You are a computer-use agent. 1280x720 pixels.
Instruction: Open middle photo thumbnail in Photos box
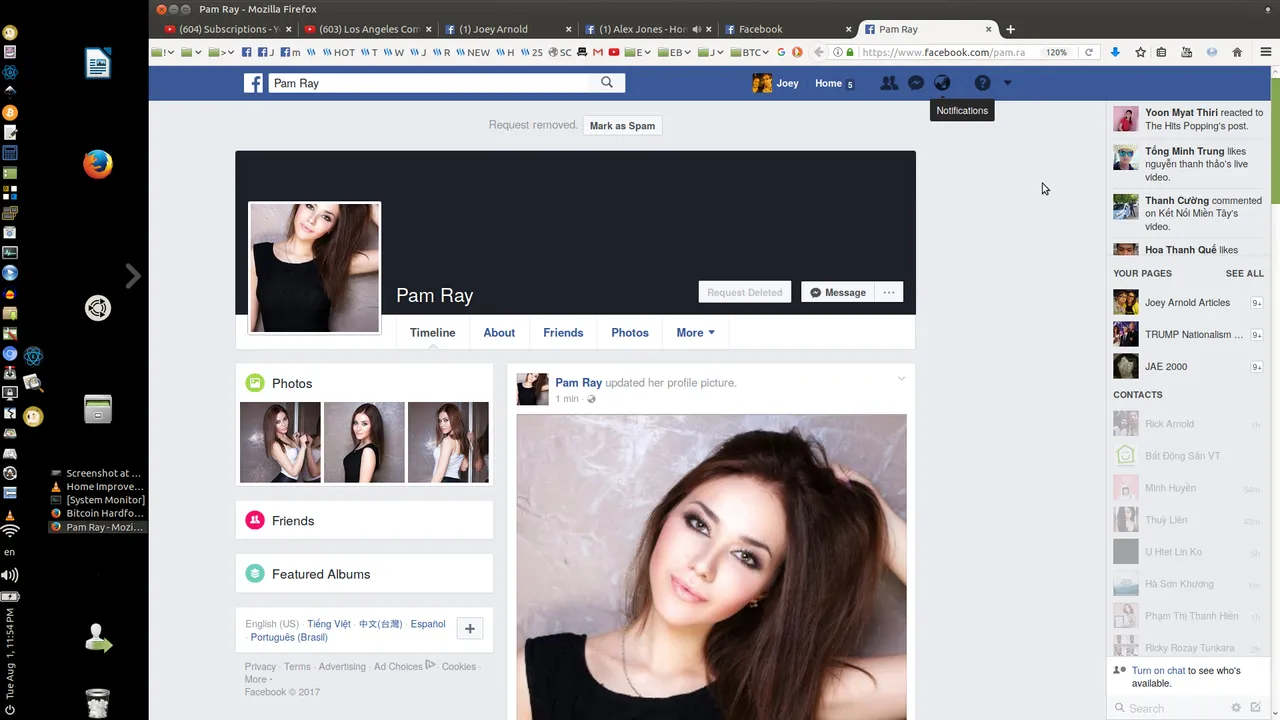point(364,442)
